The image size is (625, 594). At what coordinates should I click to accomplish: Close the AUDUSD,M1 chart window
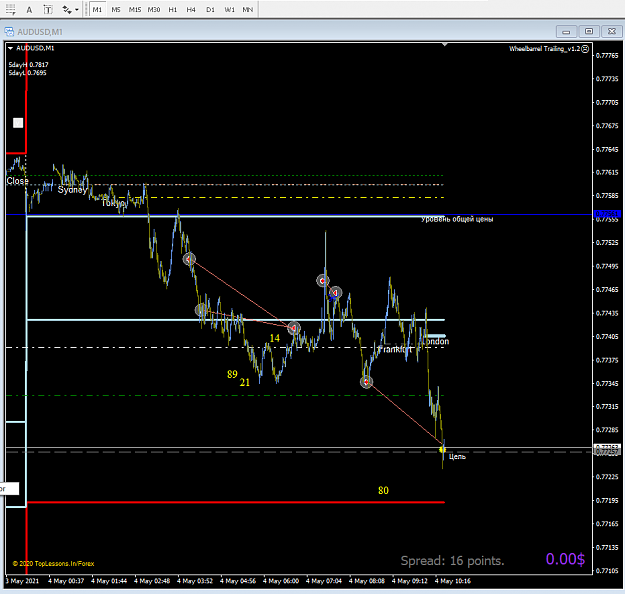611,31
